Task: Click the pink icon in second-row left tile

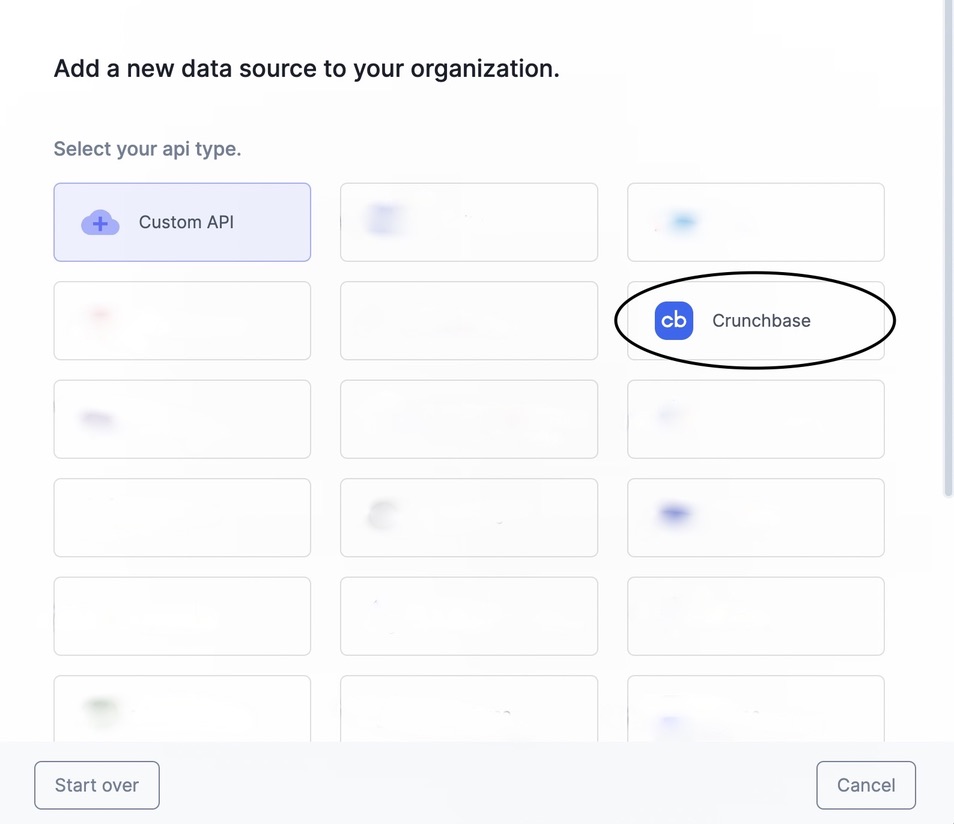Action: 95,315
